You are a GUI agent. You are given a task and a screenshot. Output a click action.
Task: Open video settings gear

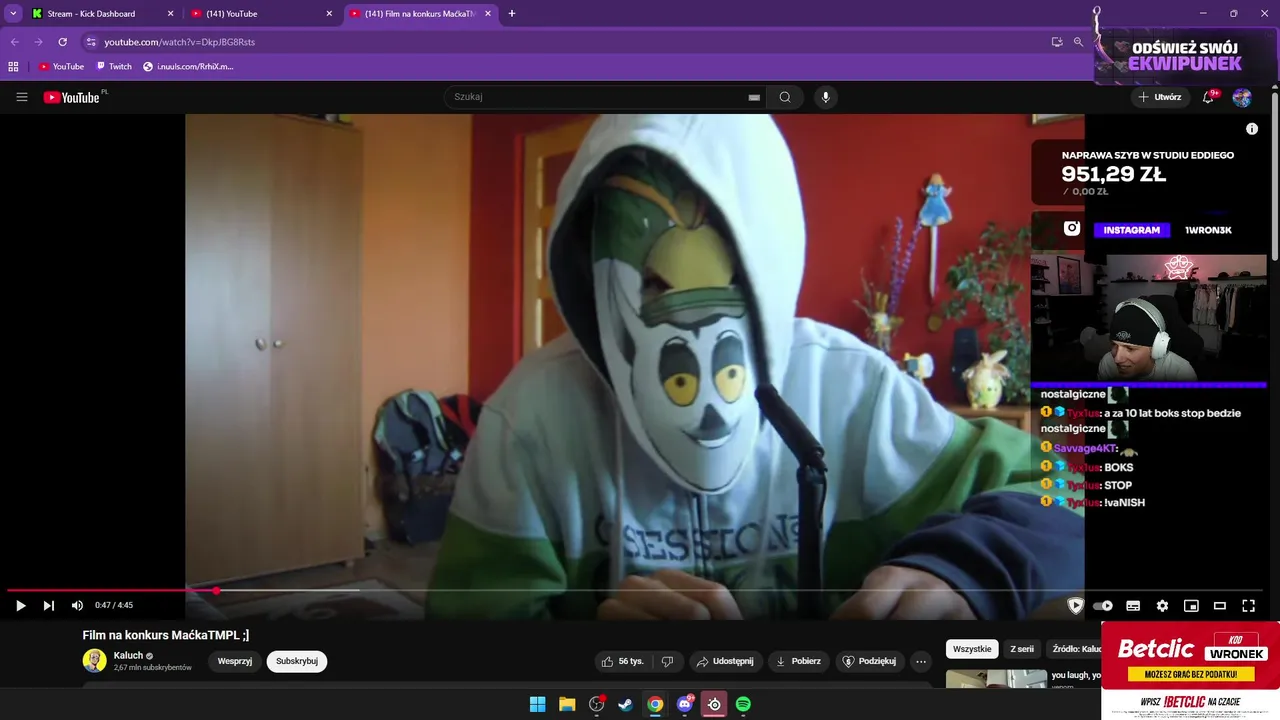(1162, 605)
